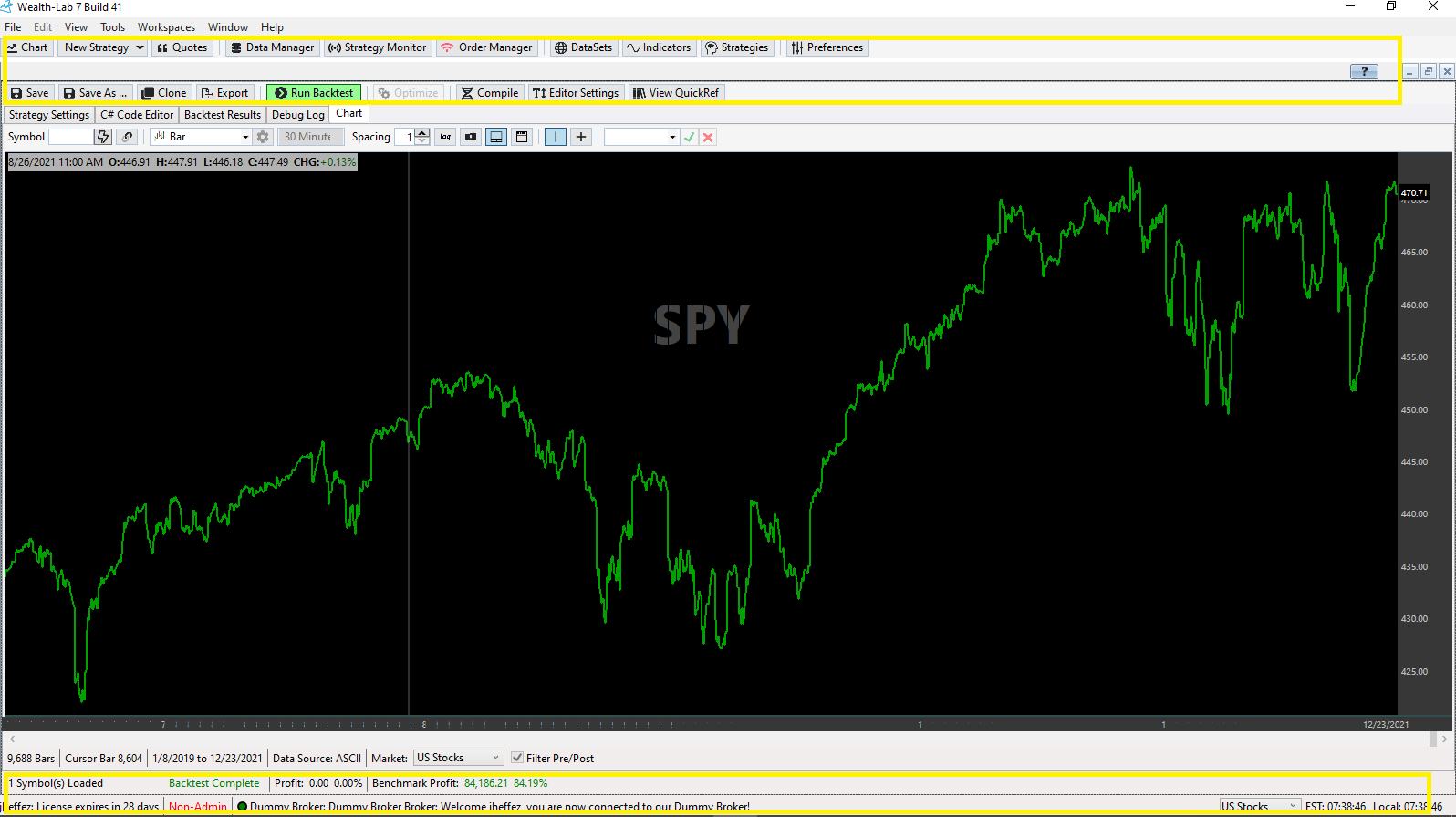Toggle the Filter Pre/Post checkbox
1456x817 pixels.
517,758
